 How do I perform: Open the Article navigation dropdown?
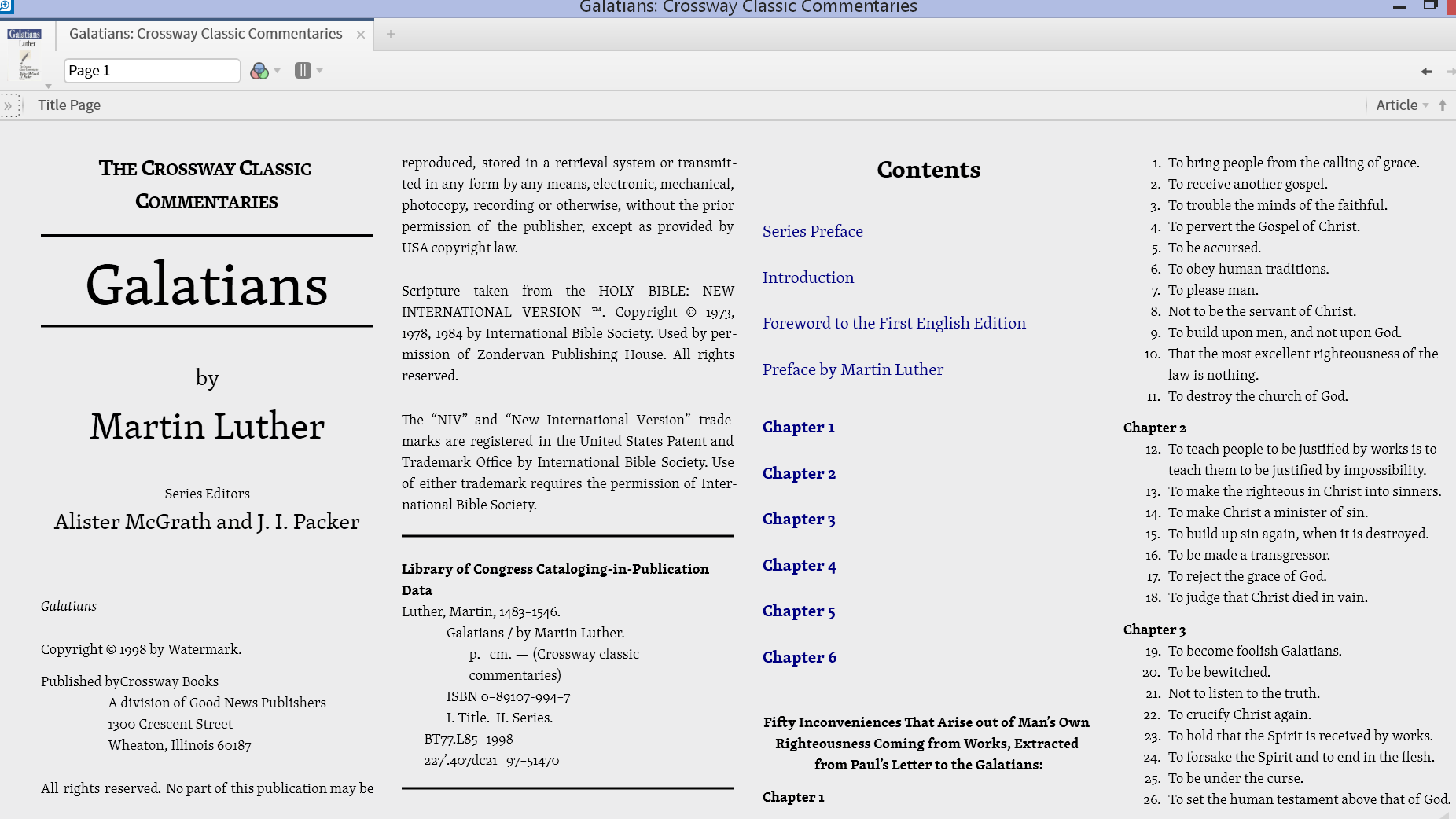[1402, 105]
